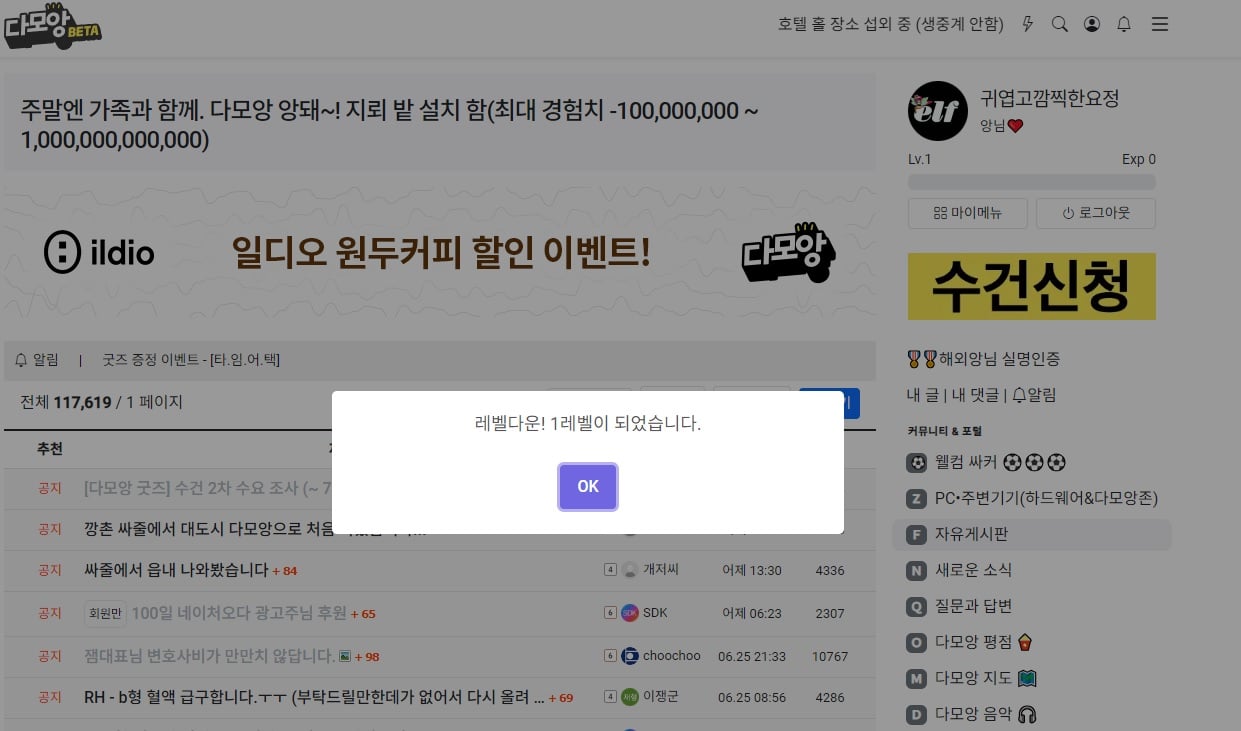The height and width of the screenshot is (731, 1241).
Task: Click the Q icon beside 질문과 답변
Action: 916,606
